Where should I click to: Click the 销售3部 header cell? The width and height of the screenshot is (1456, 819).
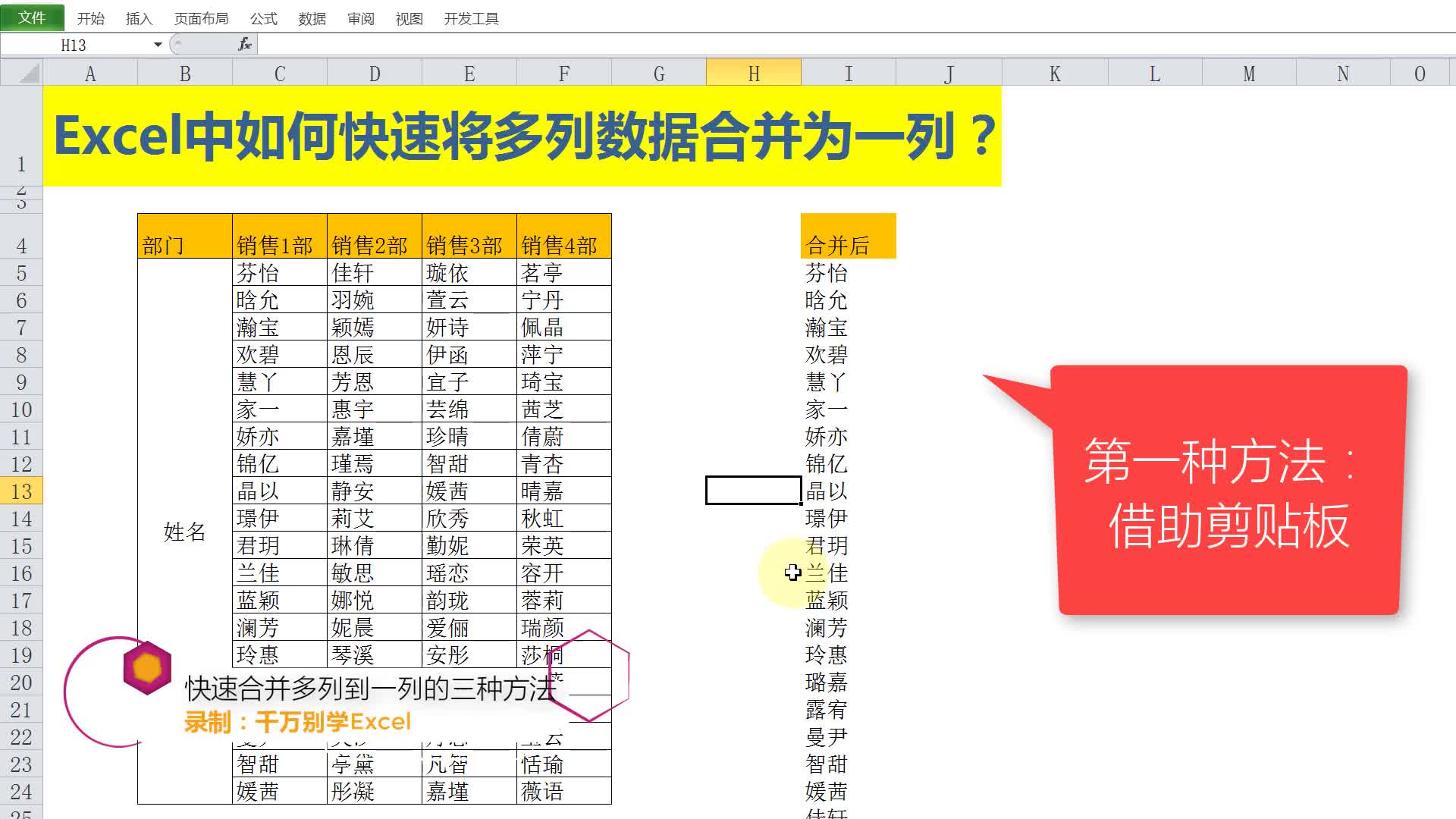pyautogui.click(x=469, y=237)
